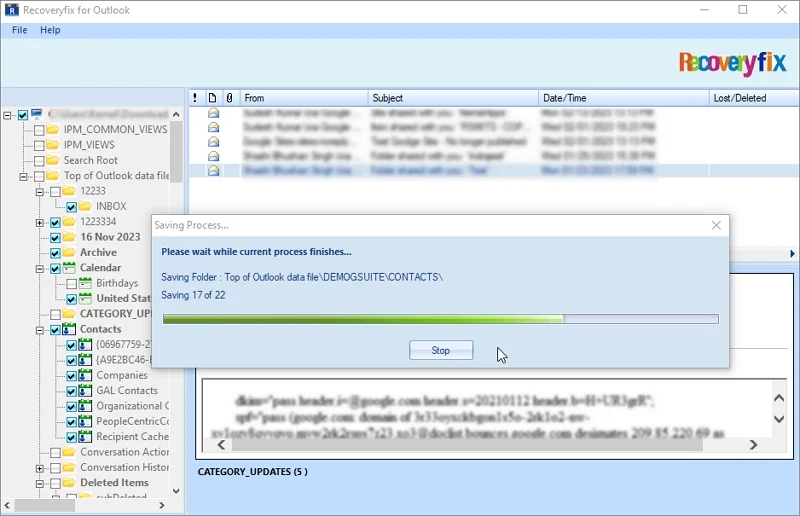This screenshot has width=800, height=516.
Task: Check the Birthdays calendar checkbox
Action: [x=71, y=283]
